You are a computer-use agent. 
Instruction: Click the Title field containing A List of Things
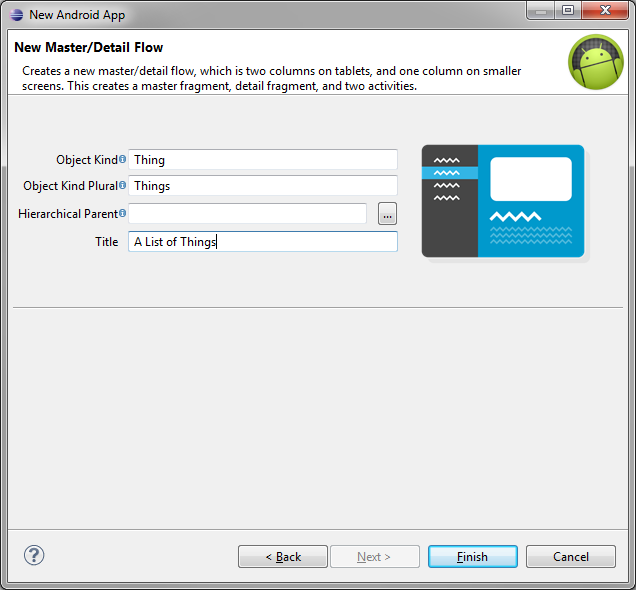coord(263,242)
